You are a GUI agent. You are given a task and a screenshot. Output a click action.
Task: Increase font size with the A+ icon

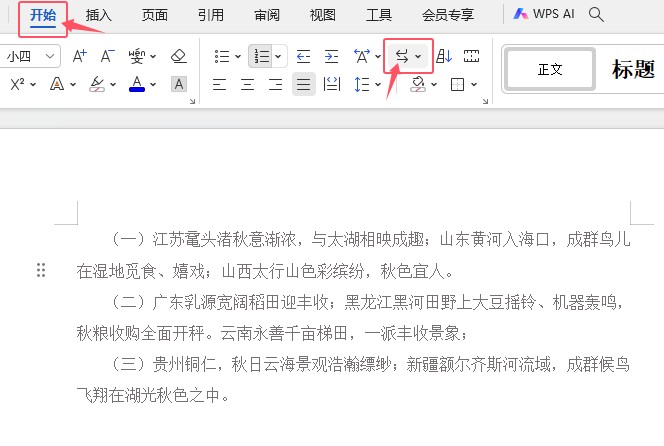click(x=80, y=57)
